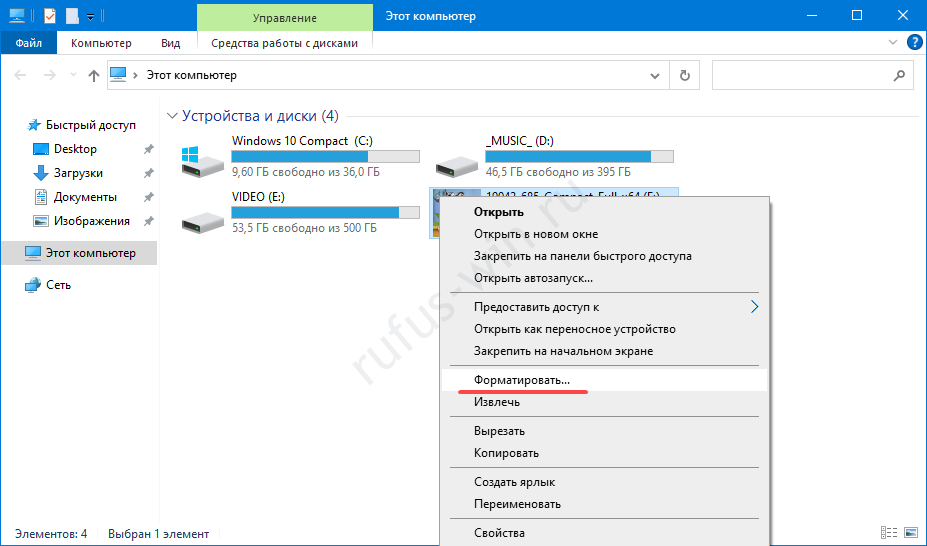The height and width of the screenshot is (546, 927).
Task: Select Извлечь in the context menu
Action: click(497, 402)
